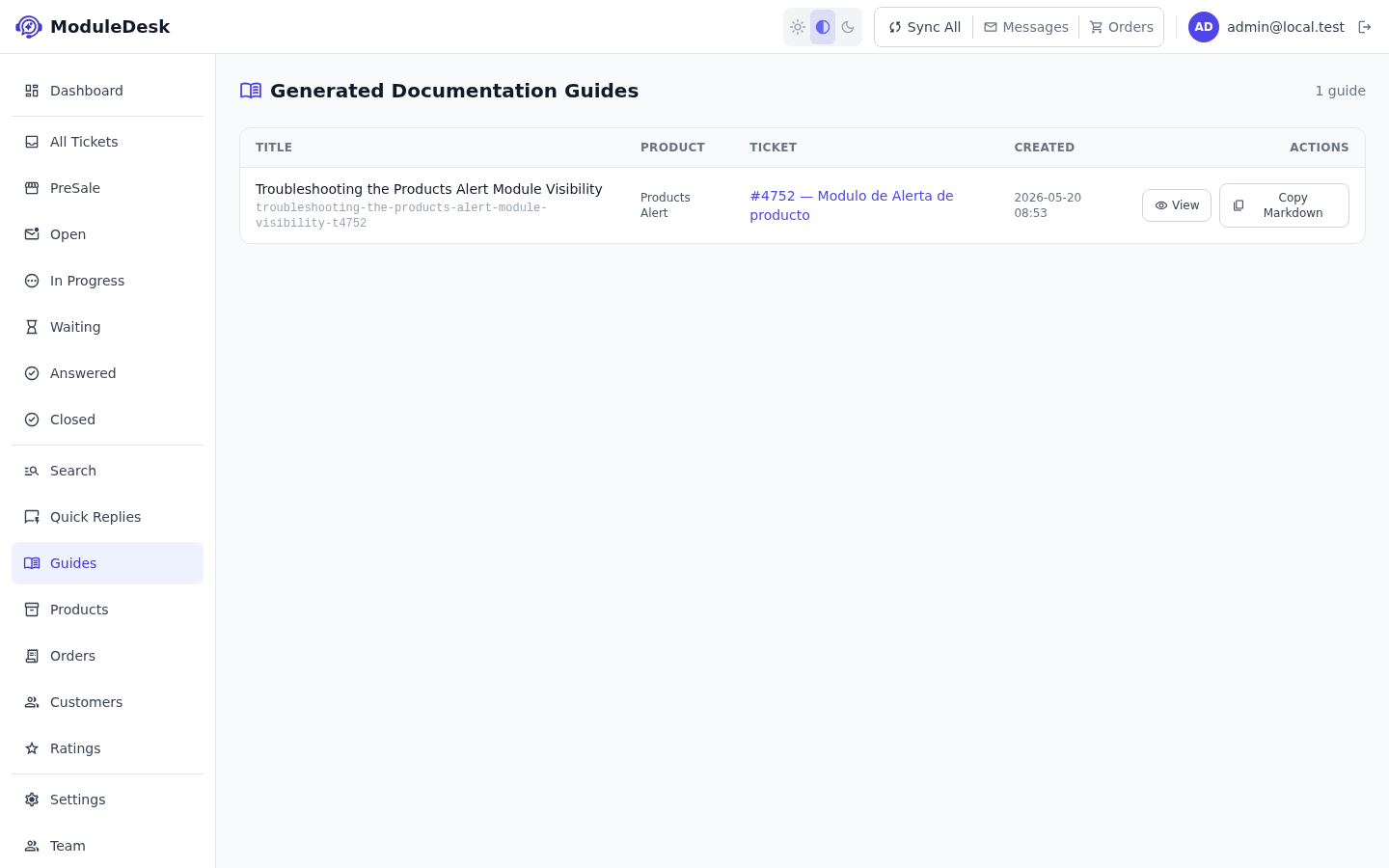Open the Dashboard sidebar icon
The width and height of the screenshot is (1389, 868).
click(32, 91)
